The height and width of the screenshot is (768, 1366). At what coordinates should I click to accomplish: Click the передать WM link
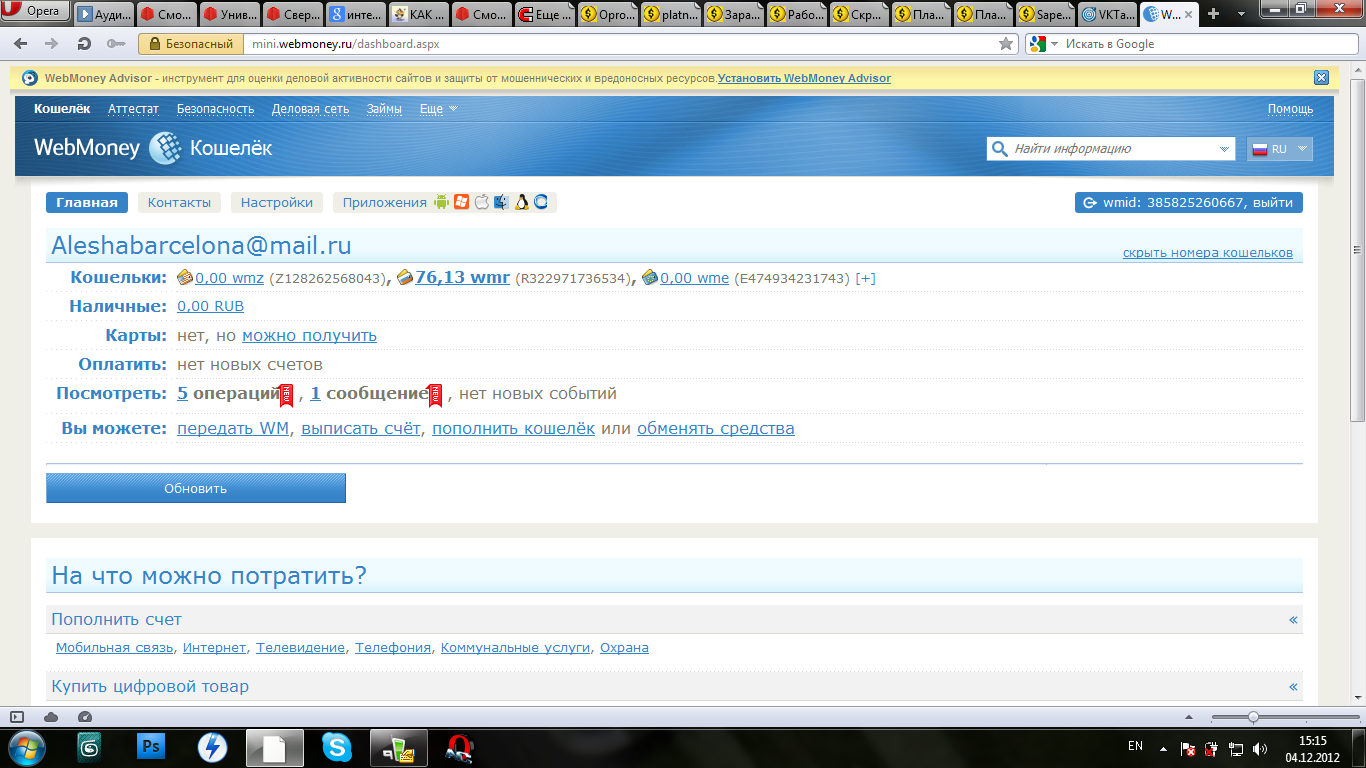pos(233,429)
